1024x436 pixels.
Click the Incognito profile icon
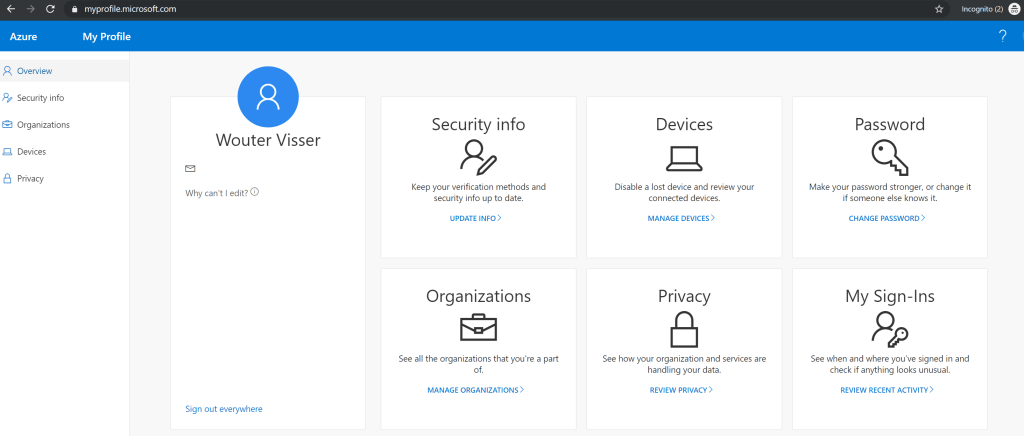pyautogui.click(x=1013, y=9)
